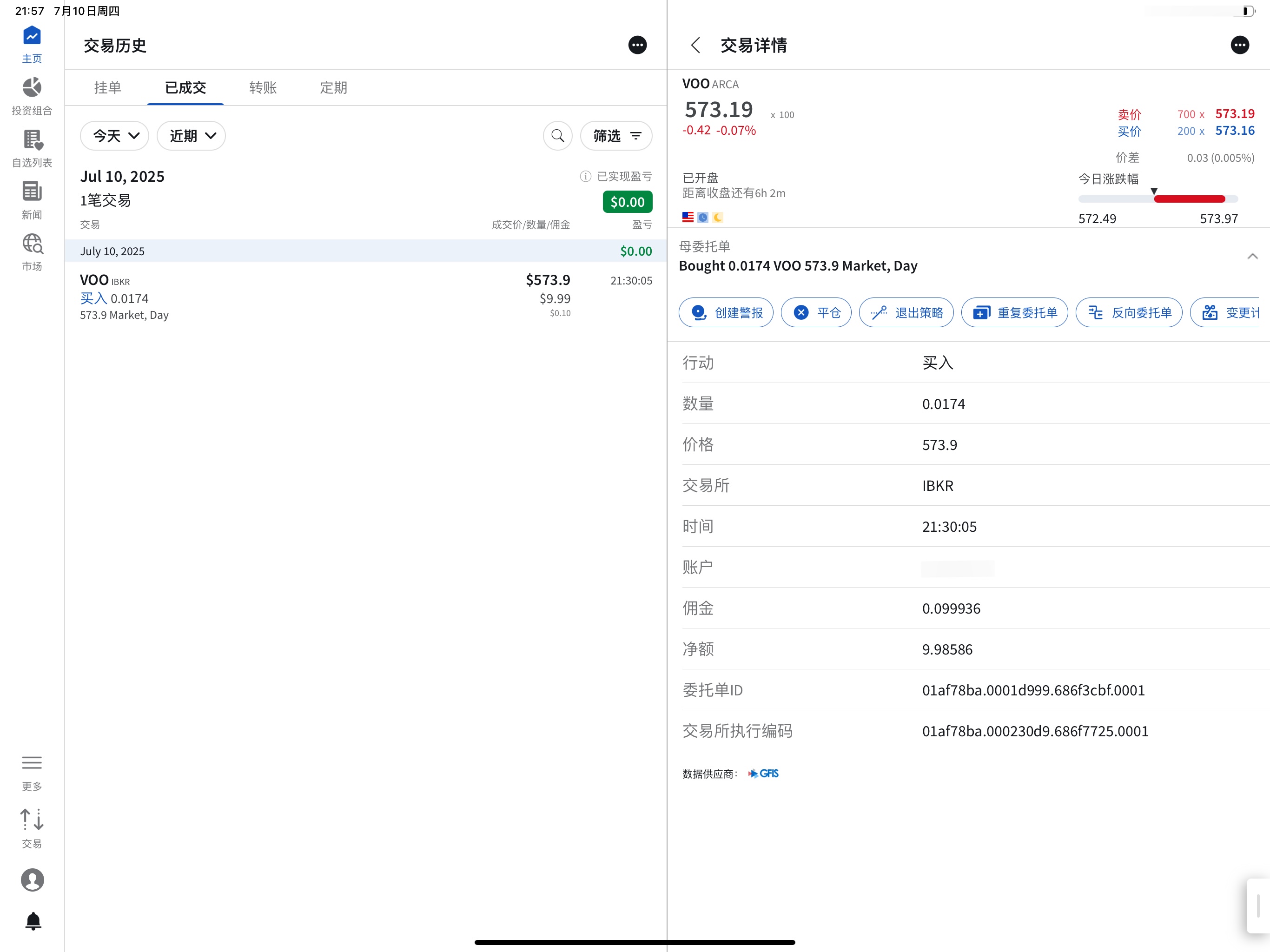Viewport: 1270px width, 952px height.
Task: Tap the GFIS data provider logo
Action: [764, 773]
